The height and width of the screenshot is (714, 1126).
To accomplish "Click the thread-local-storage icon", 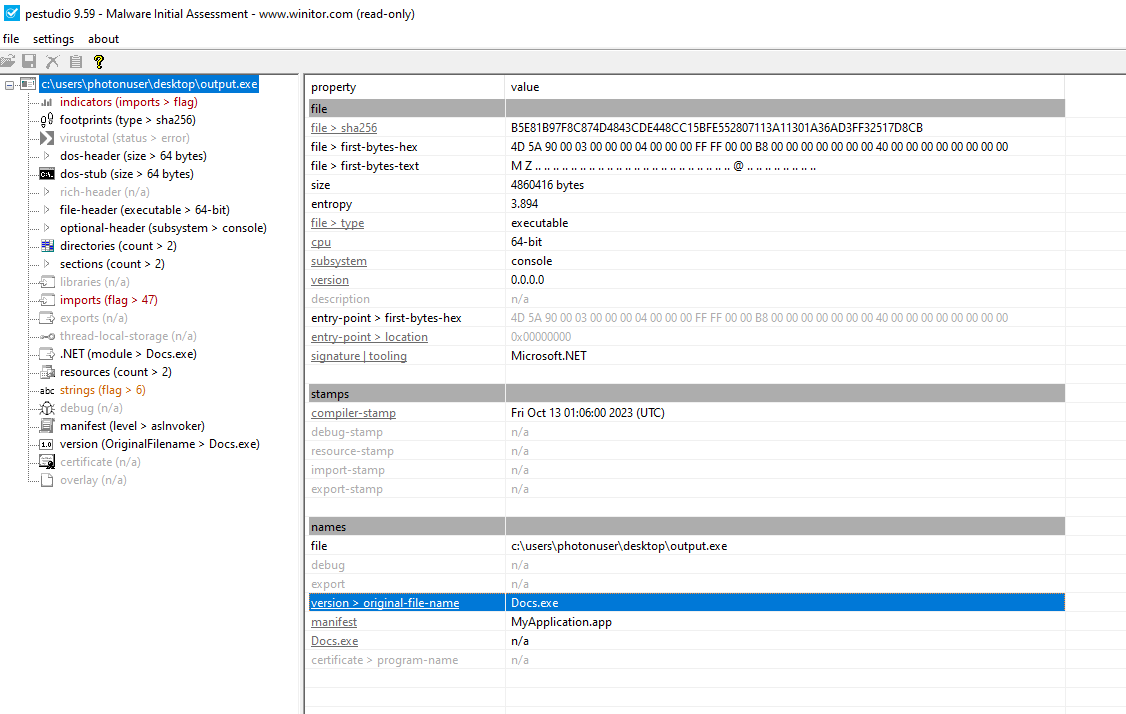I will click(47, 336).
